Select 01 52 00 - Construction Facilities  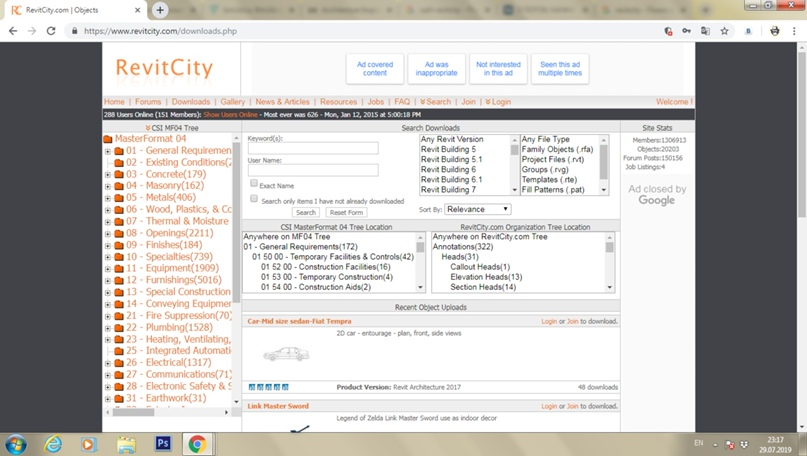click(325, 267)
